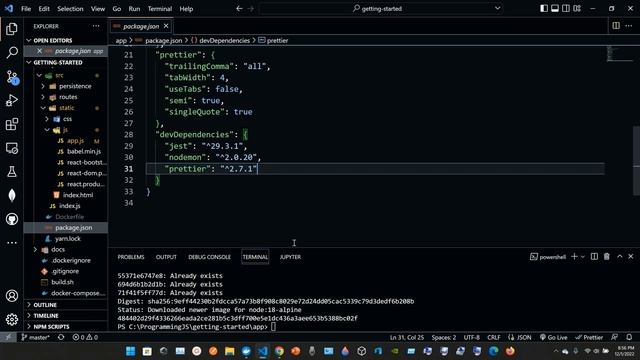Screen dimensions: 640x360
Task: Expand the routes folder
Action: [43, 97]
